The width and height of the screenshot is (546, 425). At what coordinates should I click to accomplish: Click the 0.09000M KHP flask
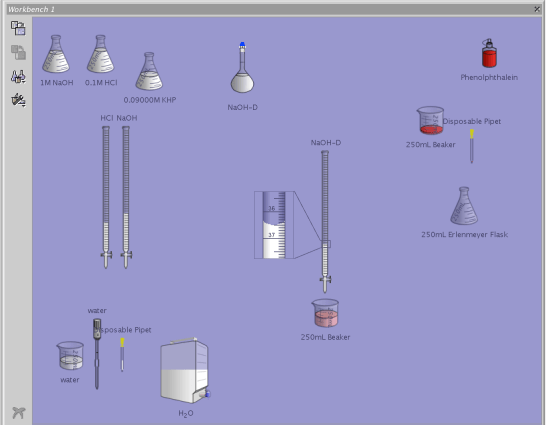point(149,71)
